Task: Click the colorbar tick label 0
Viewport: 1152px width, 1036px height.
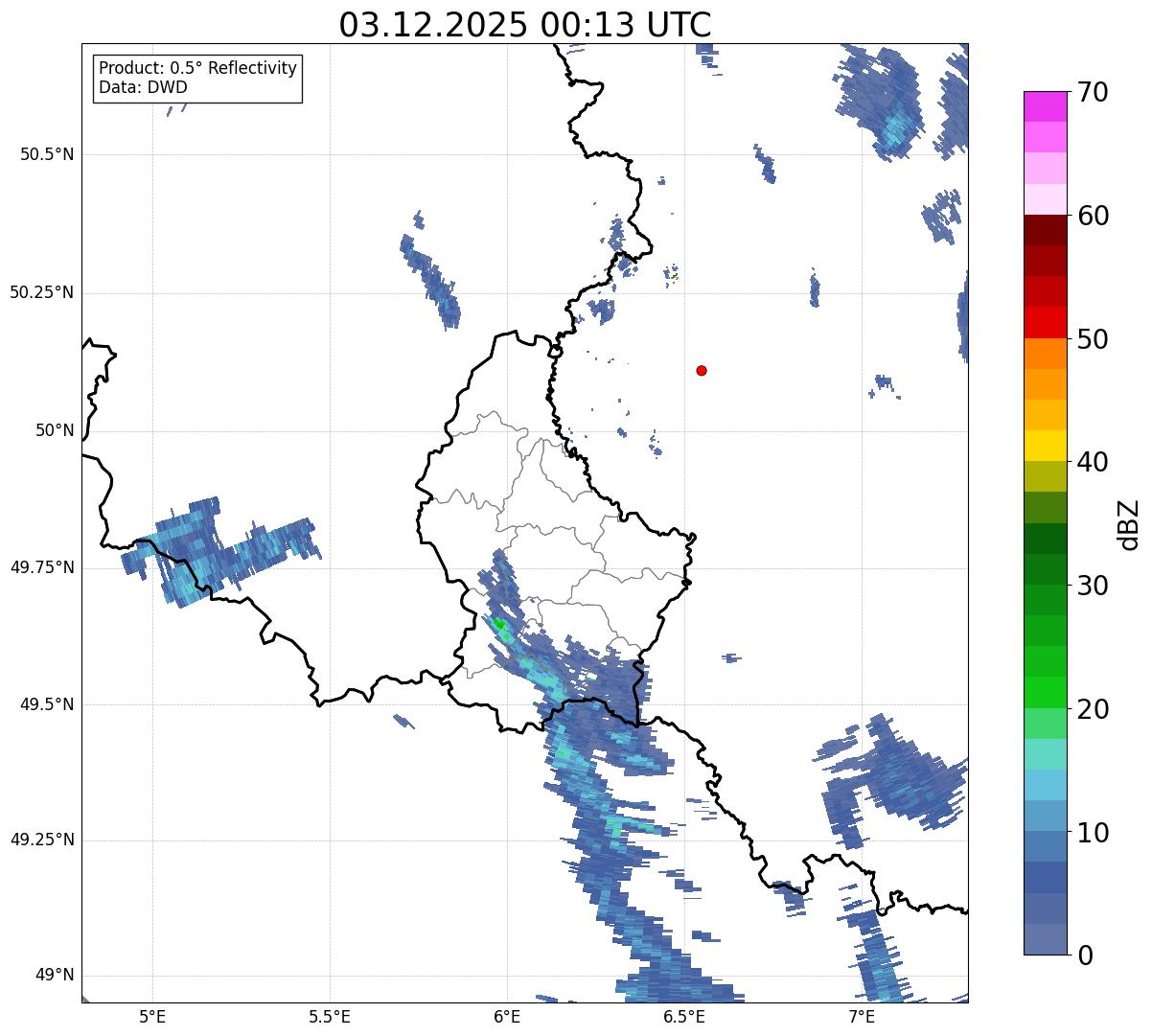Action: (1085, 955)
